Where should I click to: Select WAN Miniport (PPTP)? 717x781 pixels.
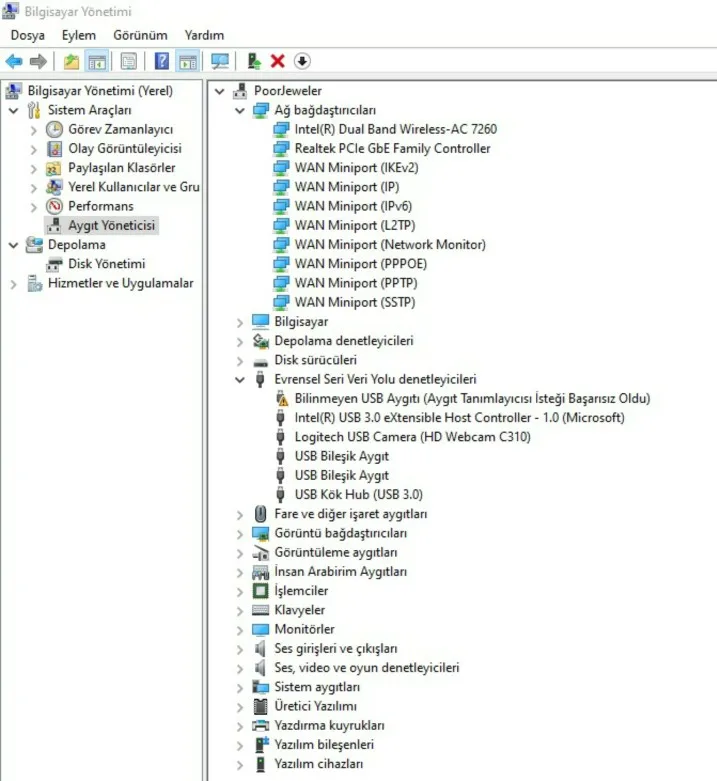pos(356,283)
